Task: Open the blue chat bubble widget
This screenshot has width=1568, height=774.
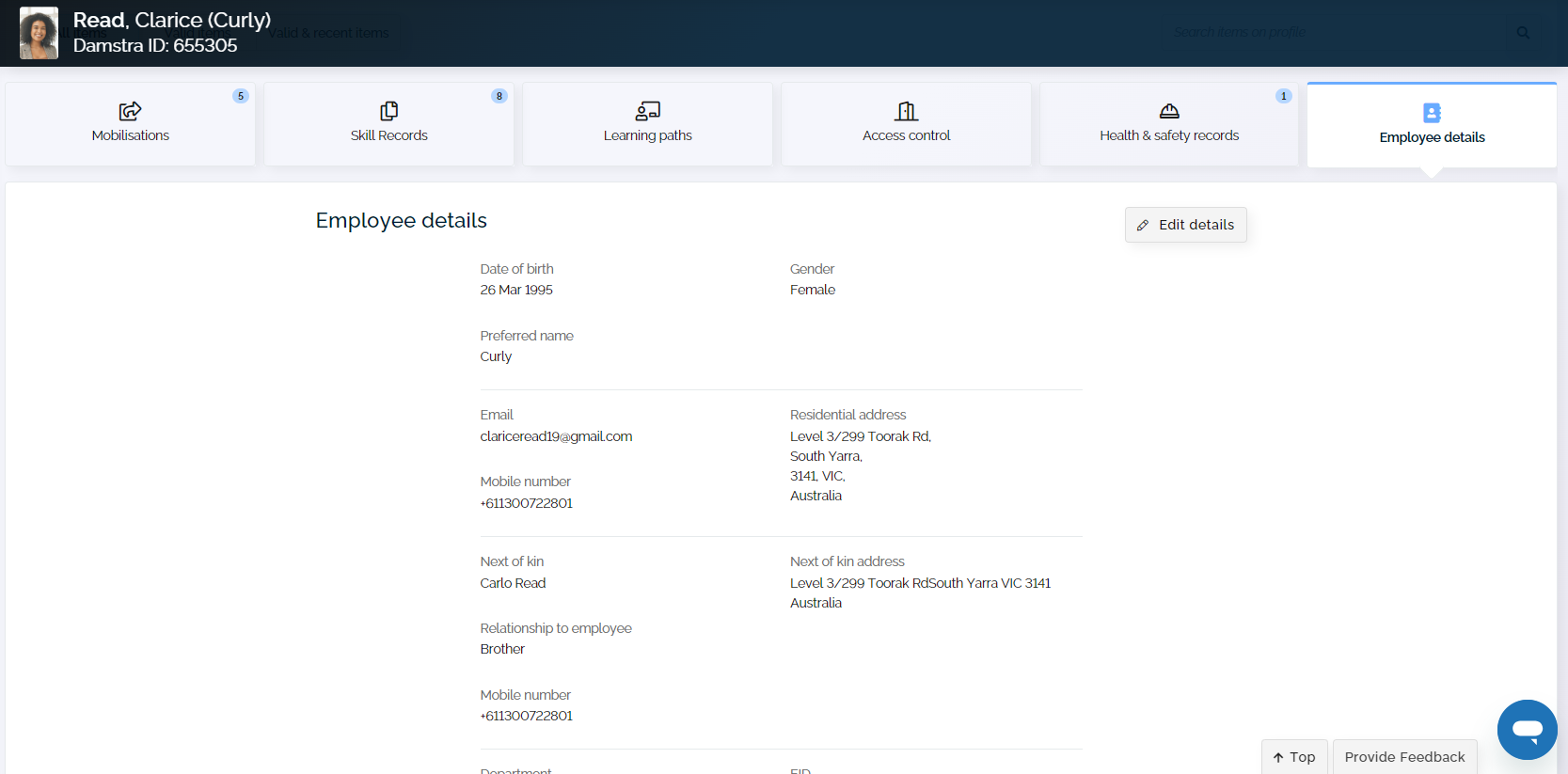Action: [1527, 729]
